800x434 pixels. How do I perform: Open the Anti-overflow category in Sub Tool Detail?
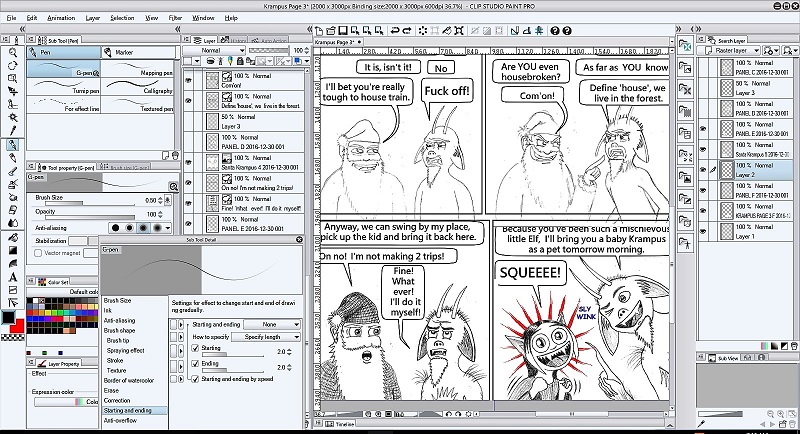(120, 421)
